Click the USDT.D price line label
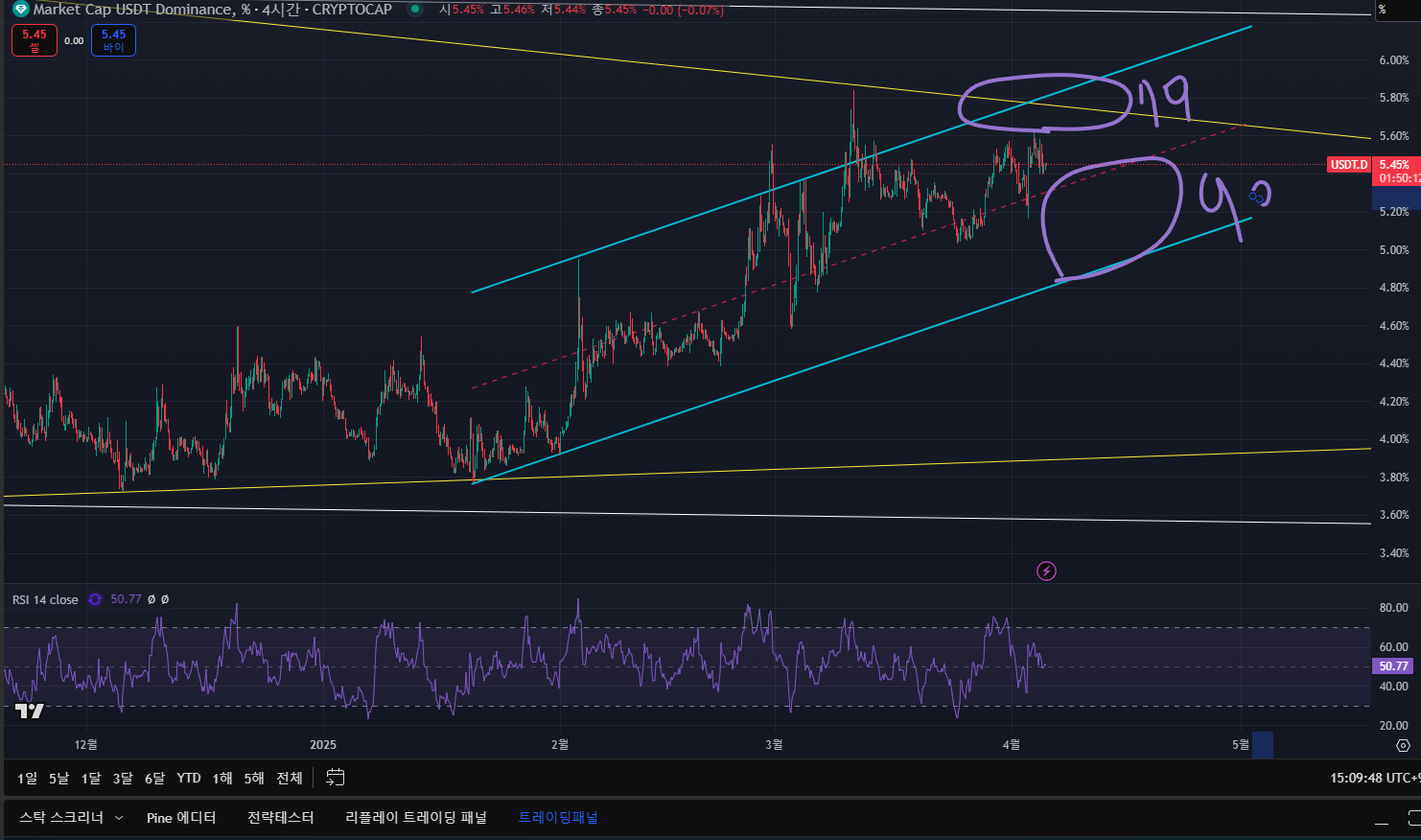Image resolution: width=1421 pixels, height=840 pixels. click(1348, 165)
